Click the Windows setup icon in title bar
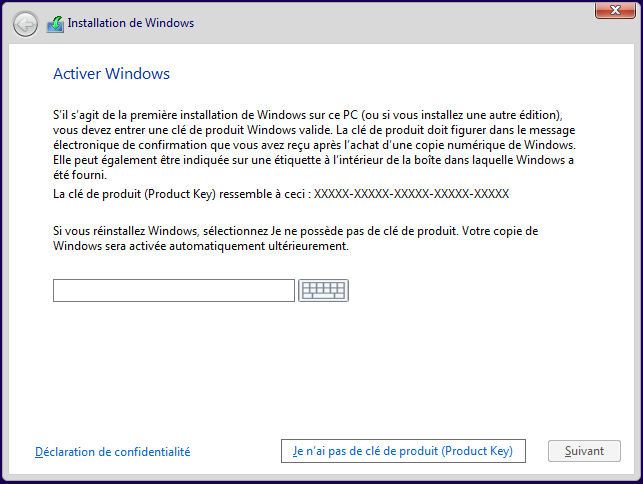 pyautogui.click(x=55, y=23)
